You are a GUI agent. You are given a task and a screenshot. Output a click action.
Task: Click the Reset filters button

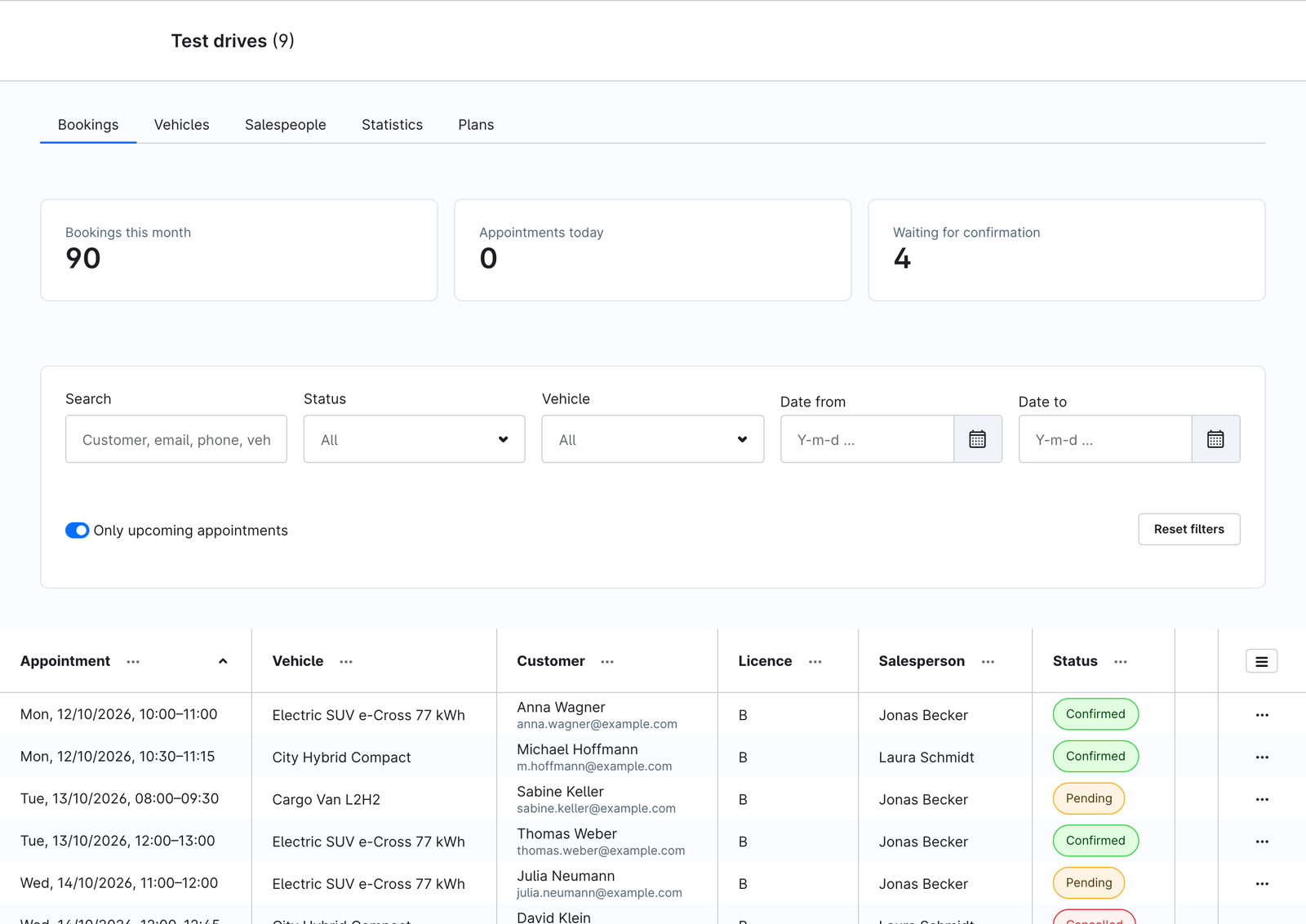click(1189, 529)
